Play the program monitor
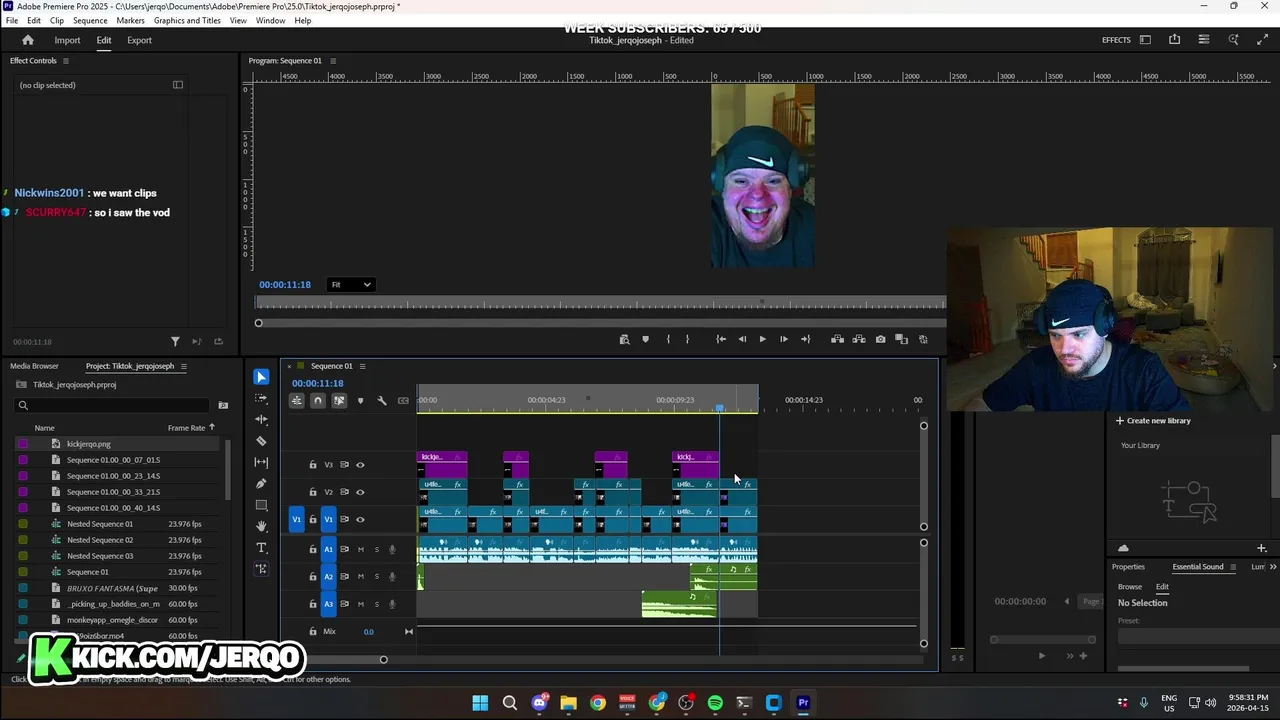Screen dimensions: 1280x720 coord(762,339)
